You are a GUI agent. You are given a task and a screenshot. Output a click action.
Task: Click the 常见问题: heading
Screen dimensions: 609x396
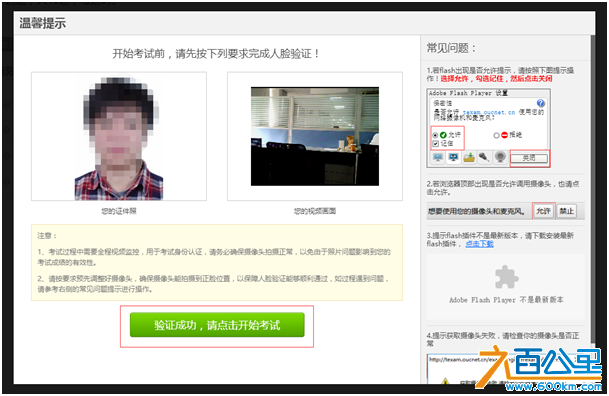tap(451, 48)
